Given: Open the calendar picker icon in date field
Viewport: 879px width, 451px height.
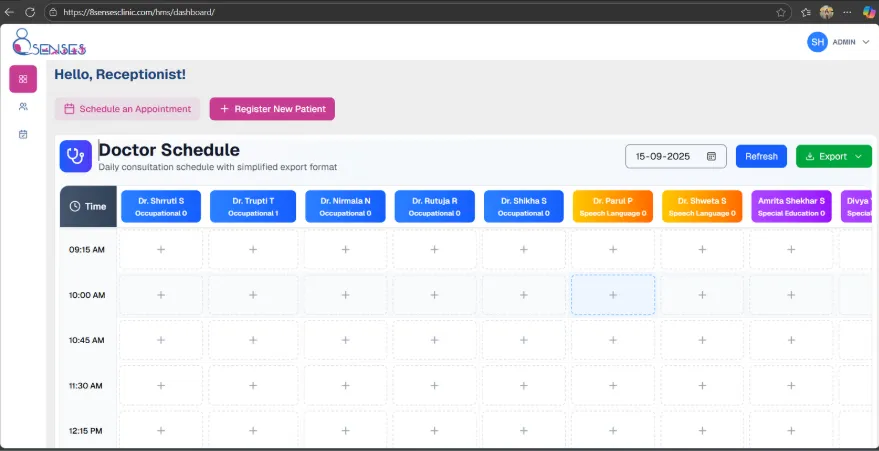Looking at the screenshot, I should click(x=711, y=156).
